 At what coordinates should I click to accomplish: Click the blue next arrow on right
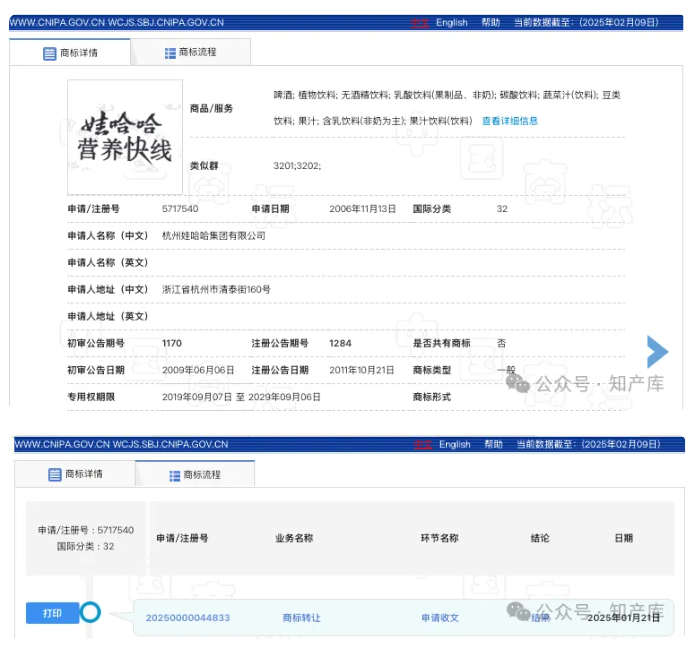[x=657, y=352]
